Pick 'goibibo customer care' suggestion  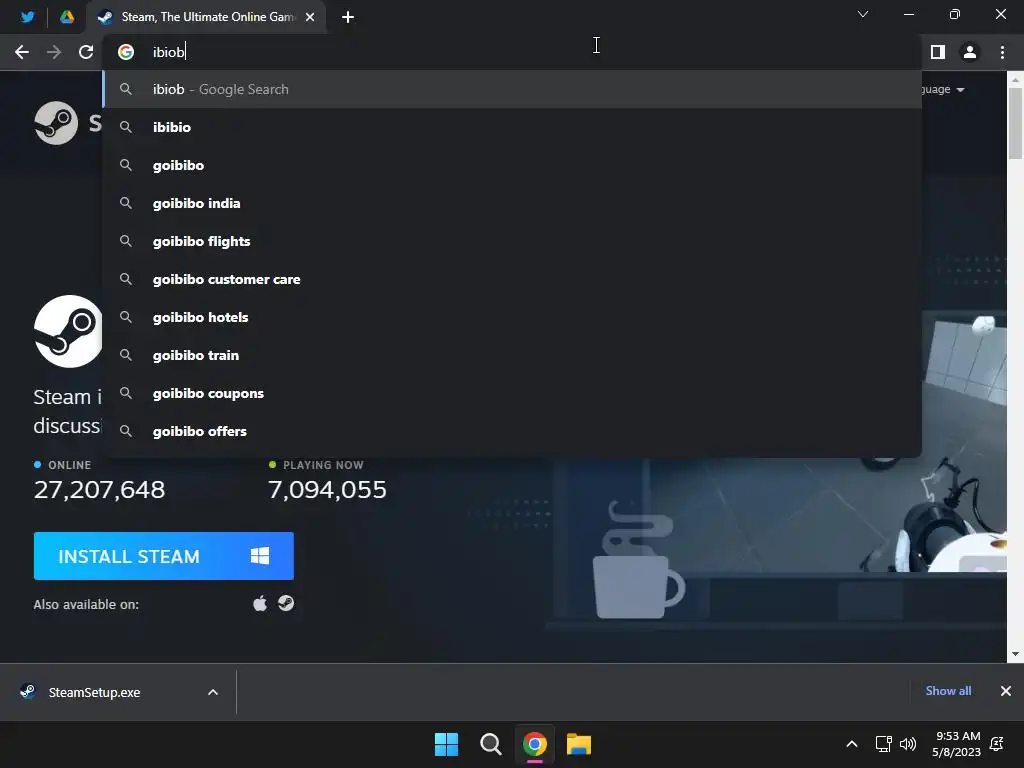click(512, 279)
